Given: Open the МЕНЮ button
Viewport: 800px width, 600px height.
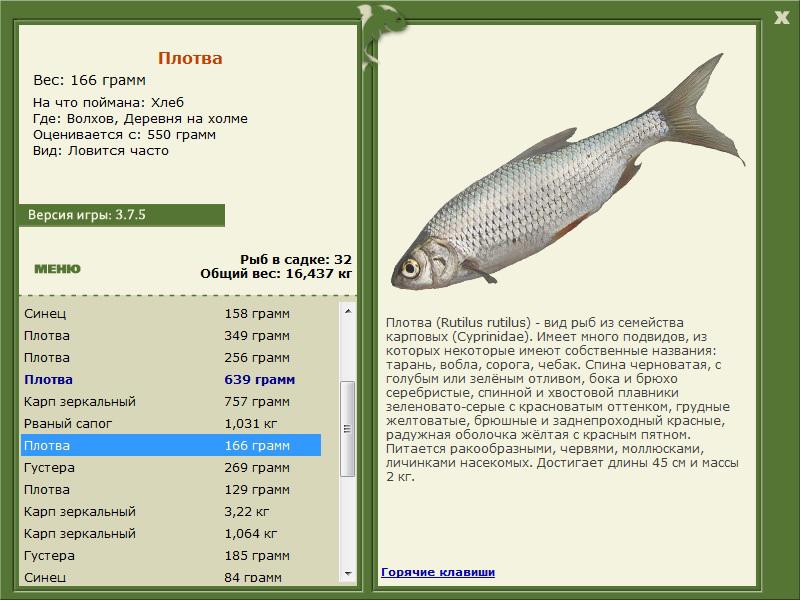Looking at the screenshot, I should pyautogui.click(x=57, y=269).
